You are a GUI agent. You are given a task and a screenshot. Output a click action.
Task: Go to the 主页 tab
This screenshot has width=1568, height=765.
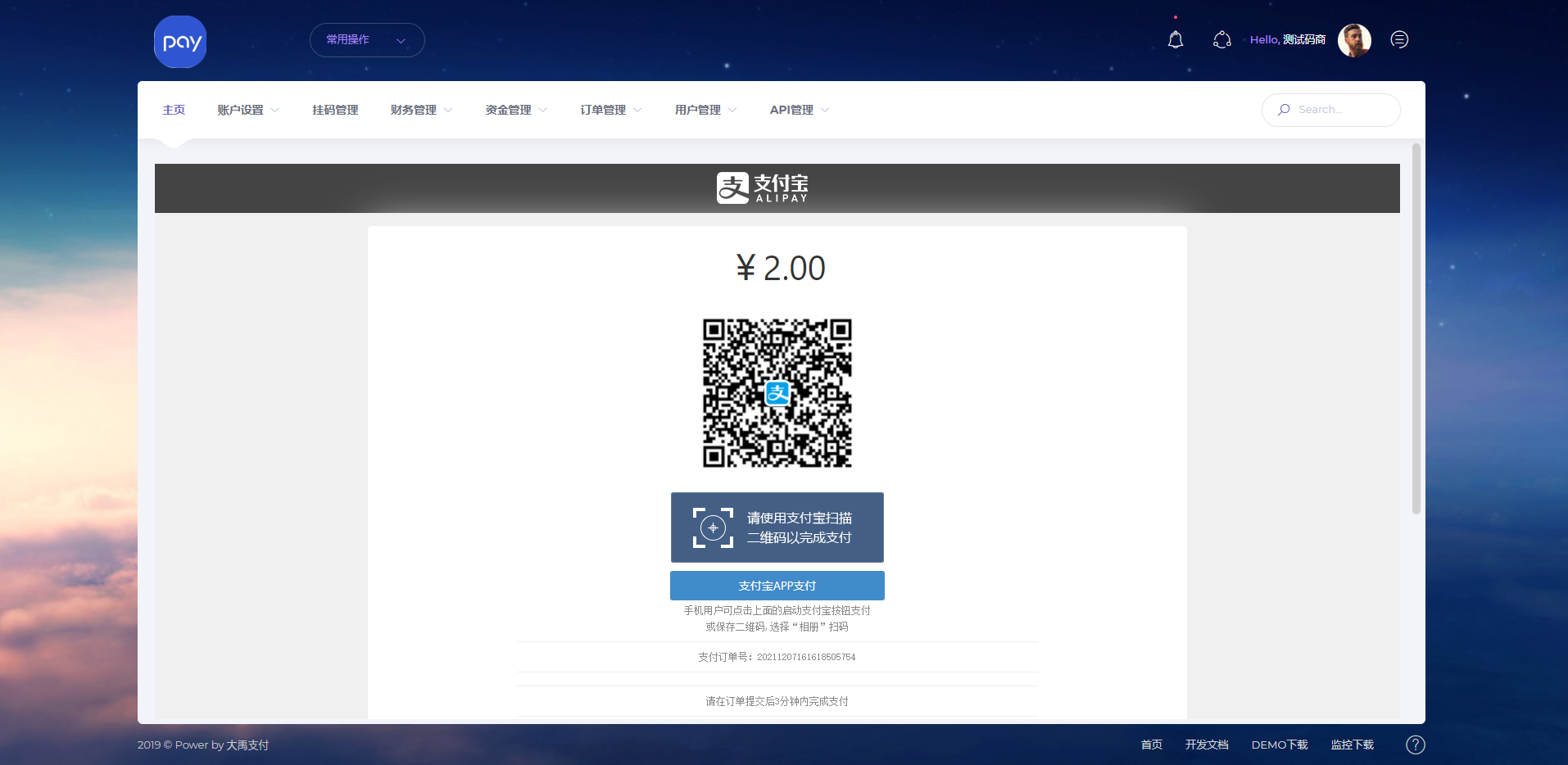pyautogui.click(x=174, y=110)
